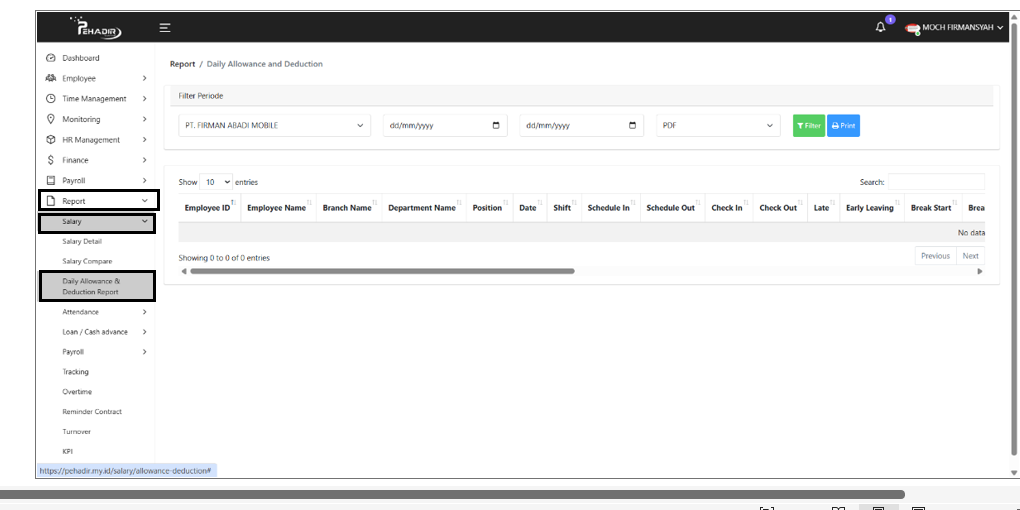Change the Show entries count dropdown
The width and height of the screenshot is (1020, 510).
tap(217, 183)
